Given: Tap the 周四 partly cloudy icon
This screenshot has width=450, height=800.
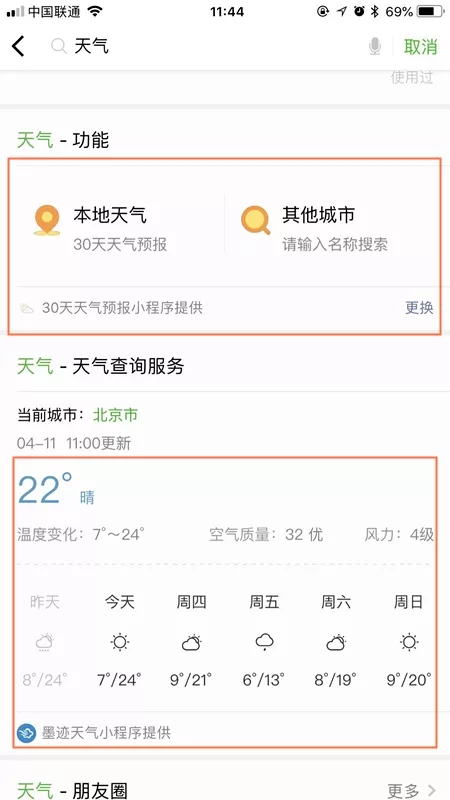Looking at the screenshot, I should point(191,642).
